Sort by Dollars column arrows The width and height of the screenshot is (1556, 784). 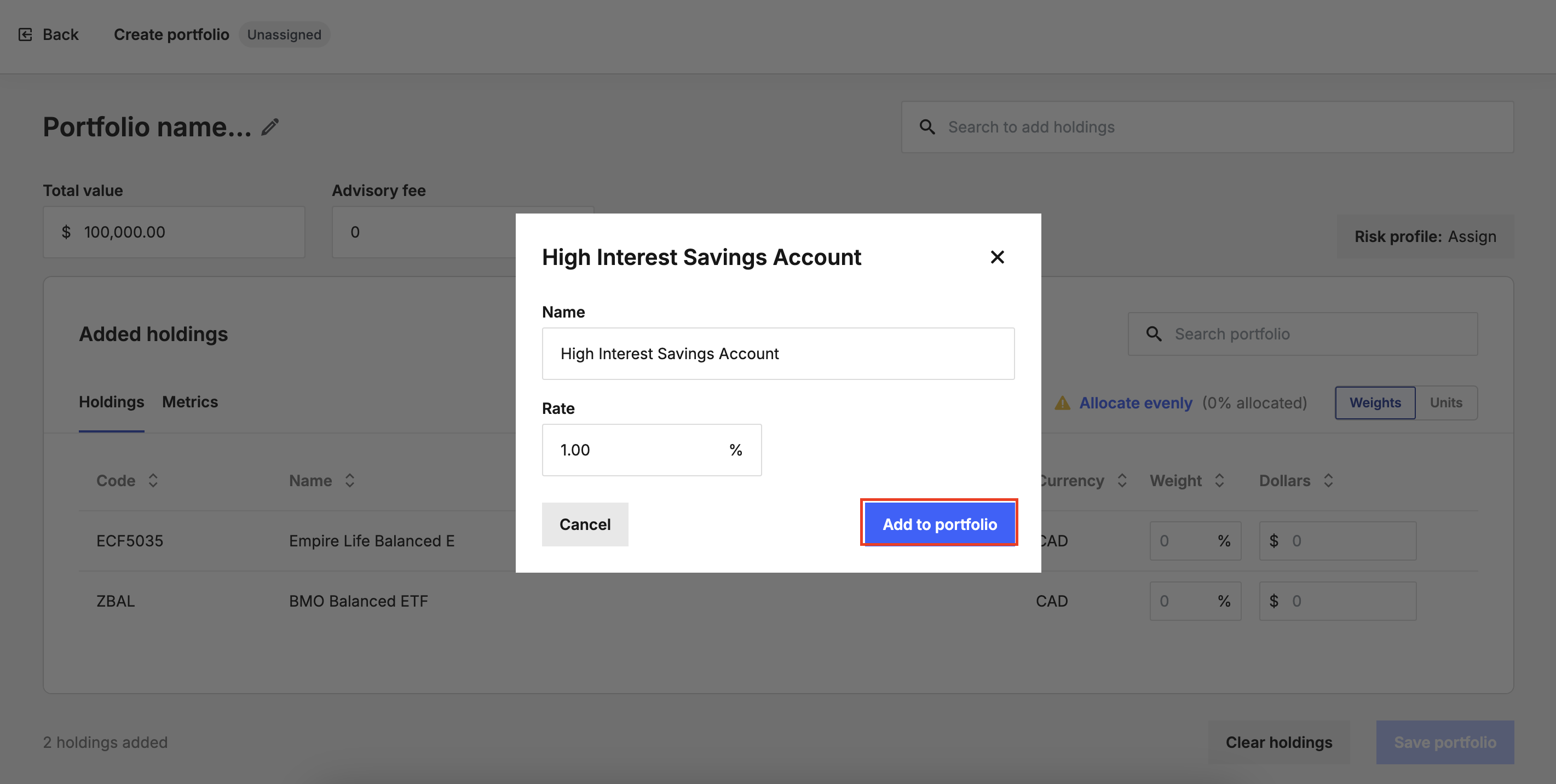click(1328, 481)
